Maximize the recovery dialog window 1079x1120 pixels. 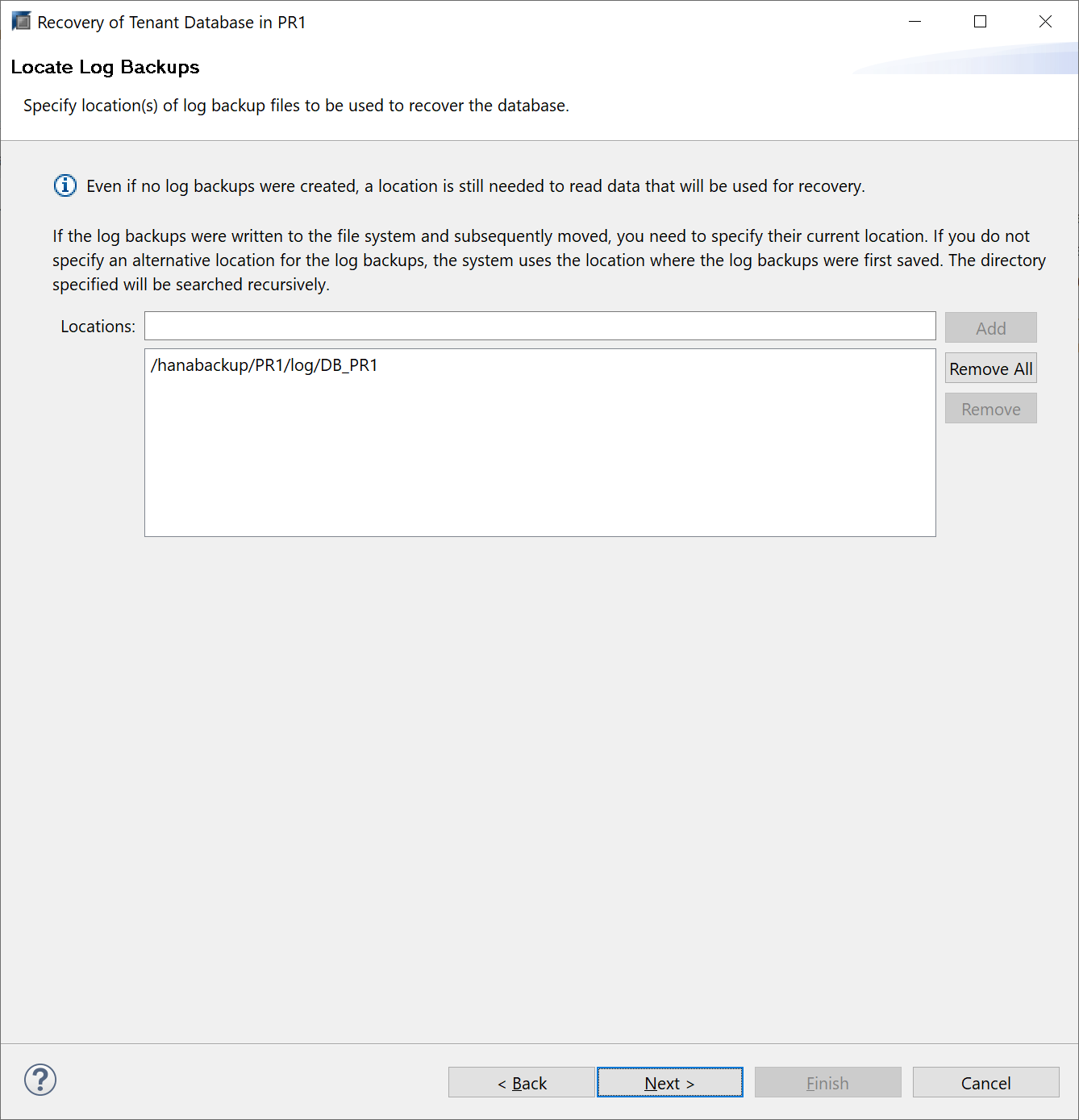click(980, 22)
